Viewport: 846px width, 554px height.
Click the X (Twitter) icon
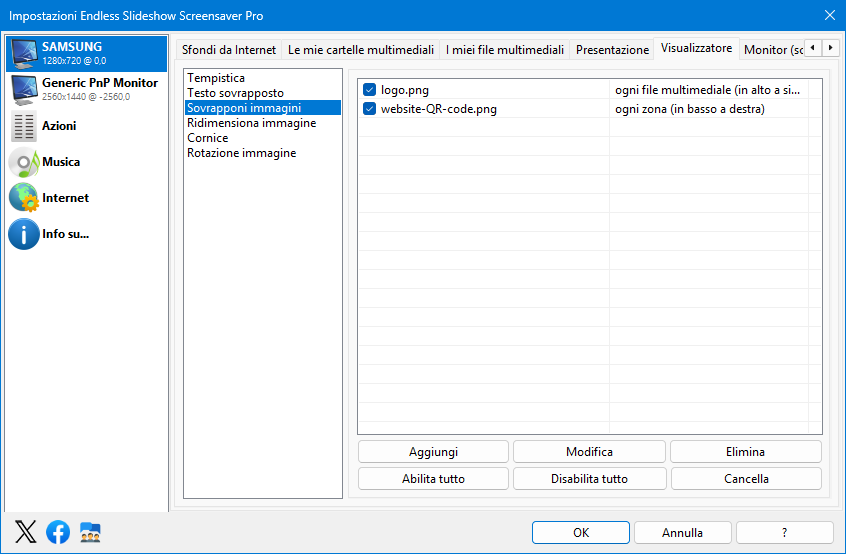(26, 532)
